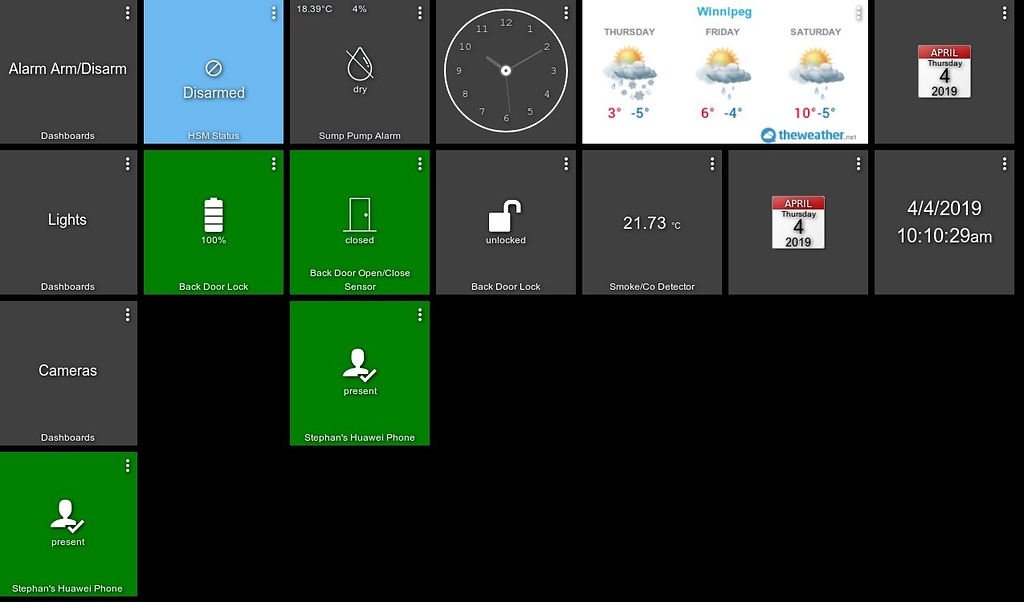Click the analog clock face tile
Image resolution: width=1024 pixels, height=602 pixels.
(505, 70)
